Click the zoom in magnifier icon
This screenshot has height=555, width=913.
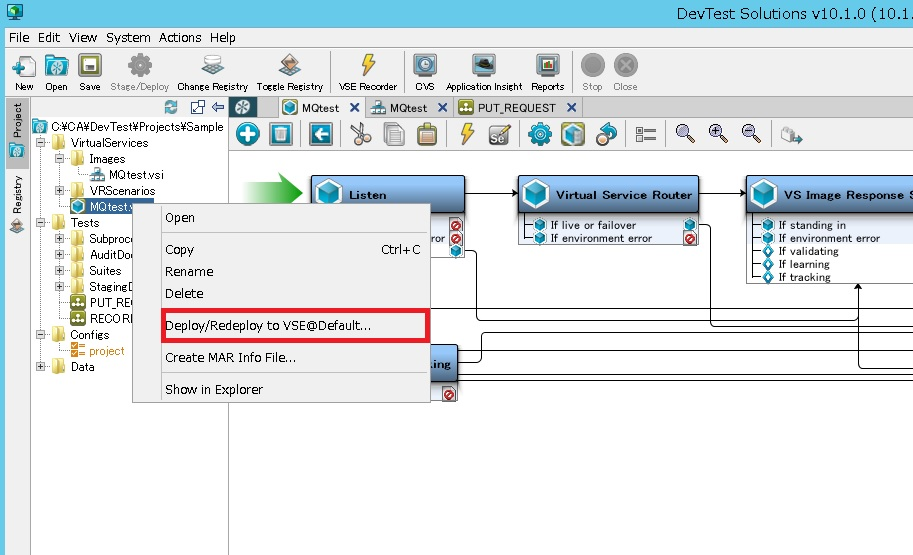pos(718,134)
